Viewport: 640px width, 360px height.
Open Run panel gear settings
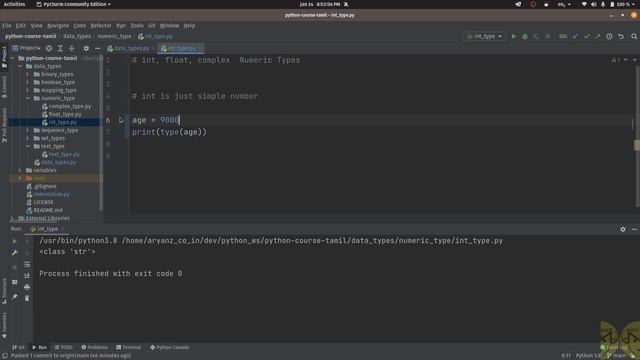tap(623, 229)
